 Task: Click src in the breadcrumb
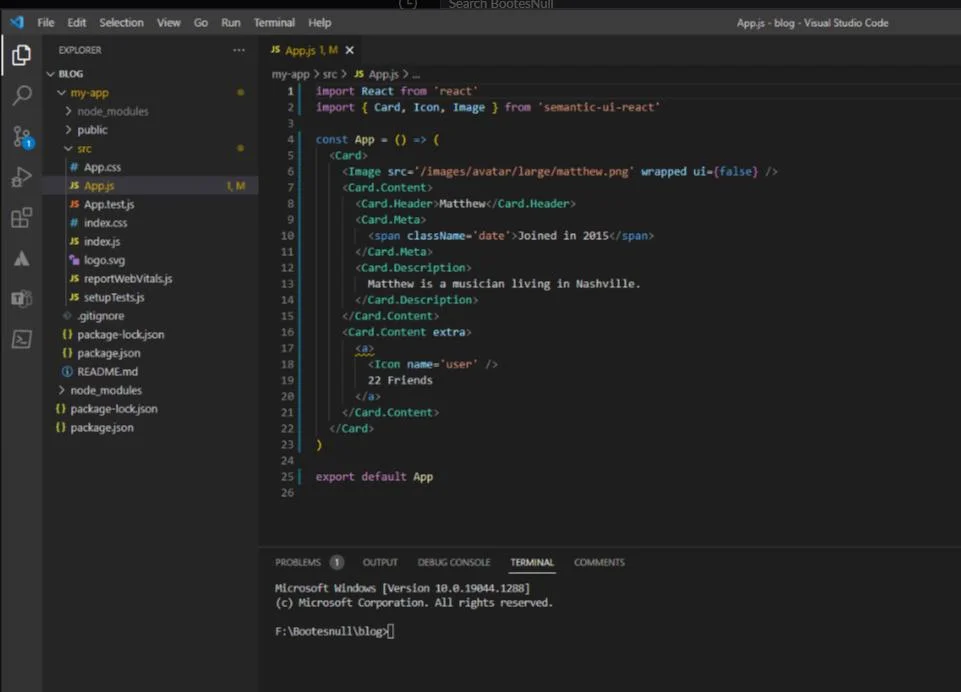click(x=330, y=74)
